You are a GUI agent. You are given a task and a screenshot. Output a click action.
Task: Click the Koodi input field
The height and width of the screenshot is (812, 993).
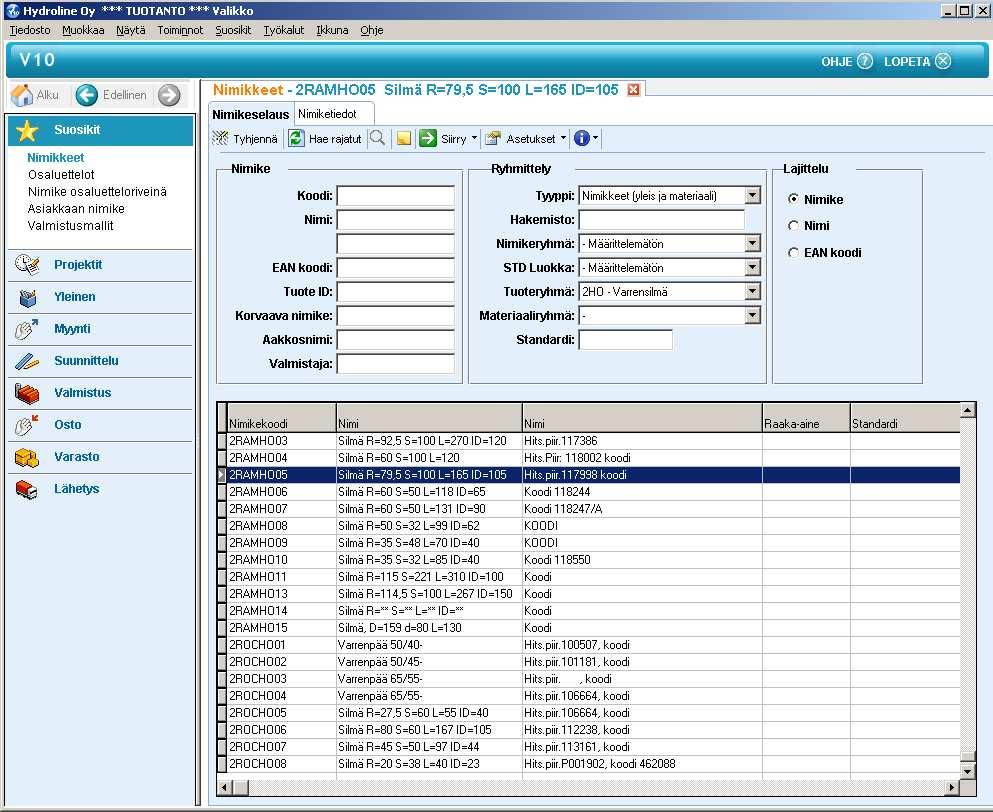point(396,196)
